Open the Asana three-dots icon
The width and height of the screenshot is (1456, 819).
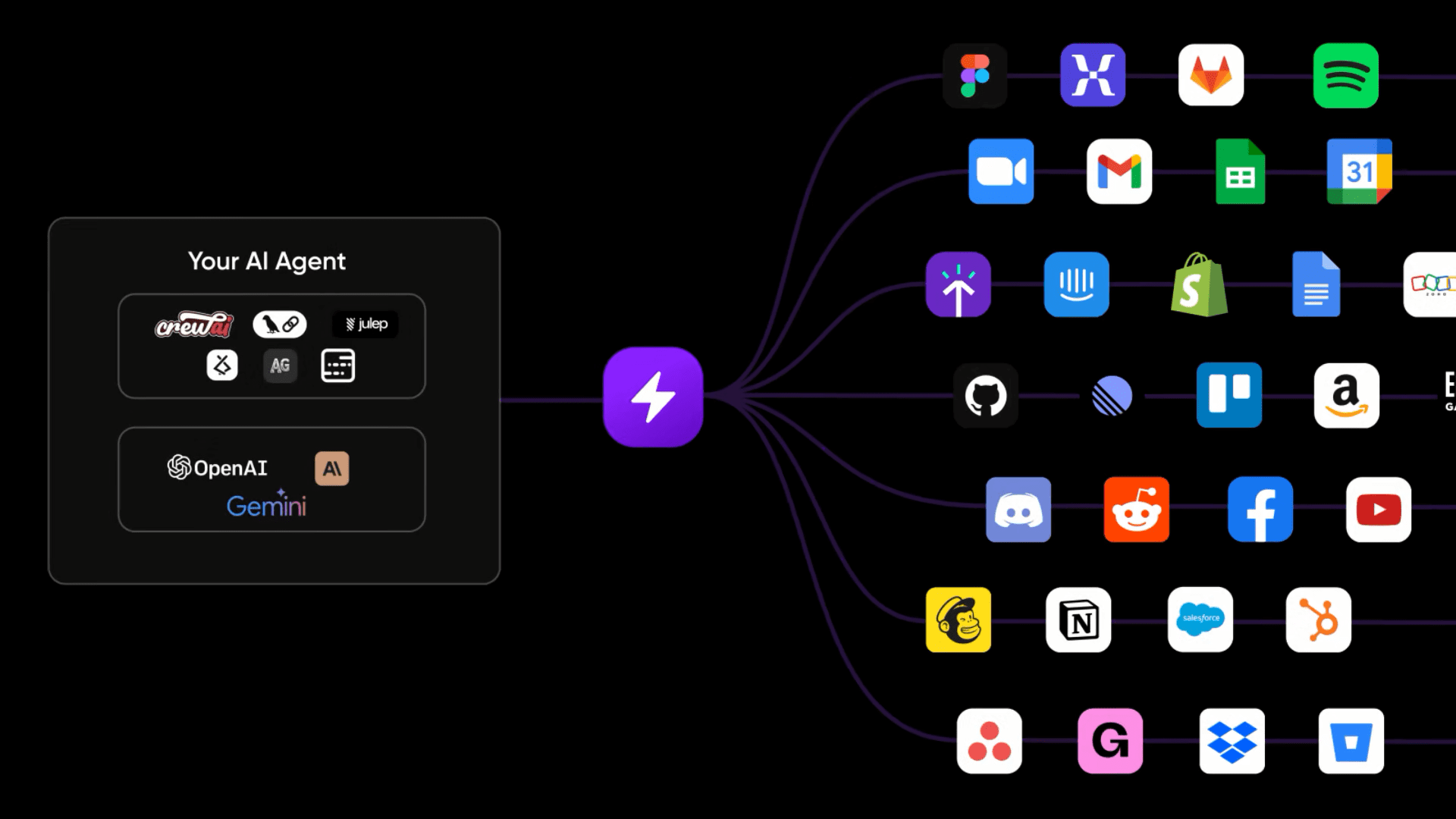990,741
